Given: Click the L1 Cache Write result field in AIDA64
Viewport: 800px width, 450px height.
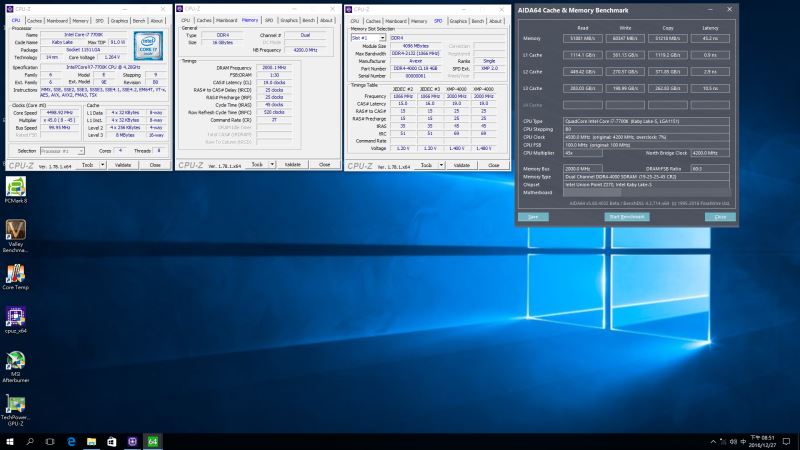Looking at the screenshot, I should pos(625,55).
